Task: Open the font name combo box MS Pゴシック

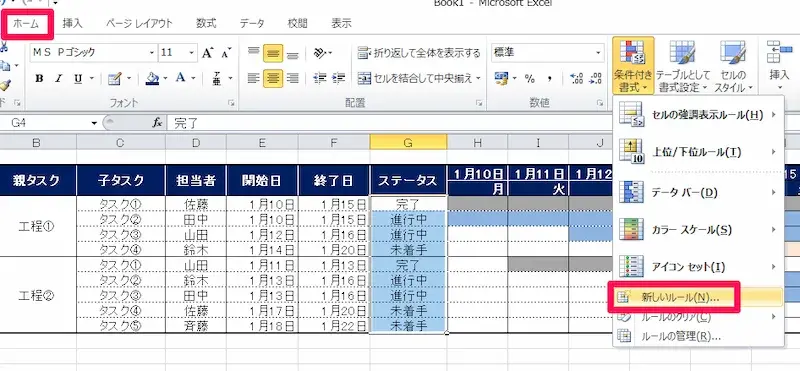Action: point(93,52)
